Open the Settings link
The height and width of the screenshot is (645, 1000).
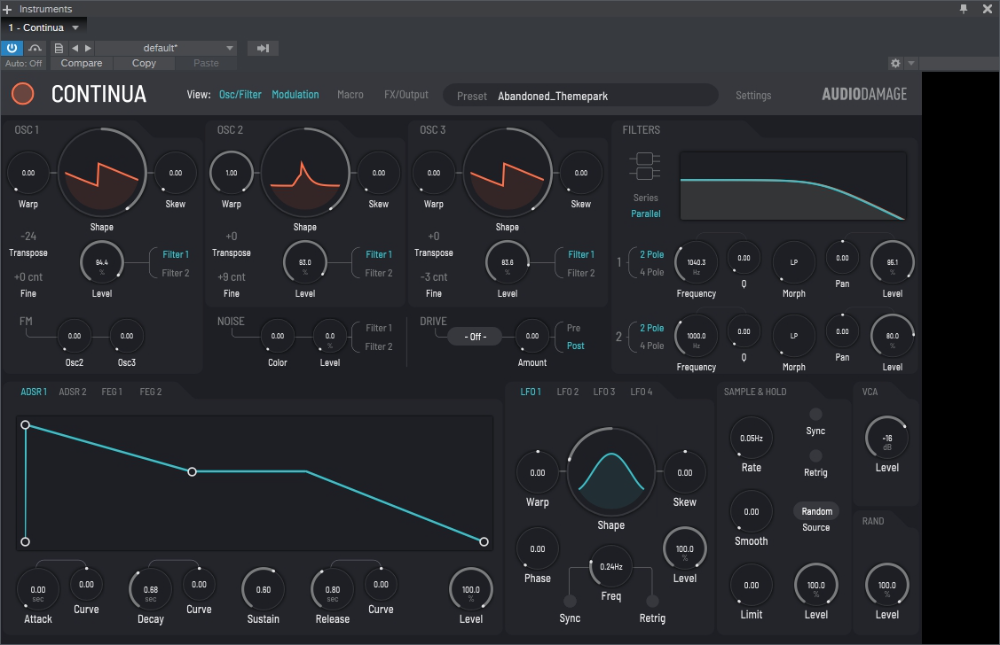click(753, 95)
